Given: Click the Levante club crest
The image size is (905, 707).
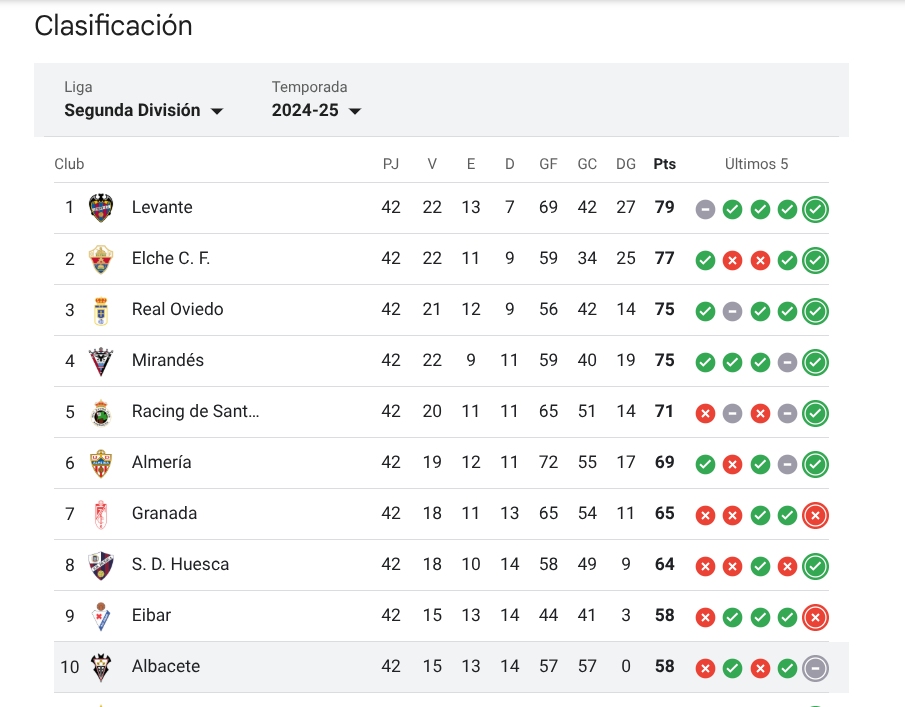Looking at the screenshot, I should (101, 208).
